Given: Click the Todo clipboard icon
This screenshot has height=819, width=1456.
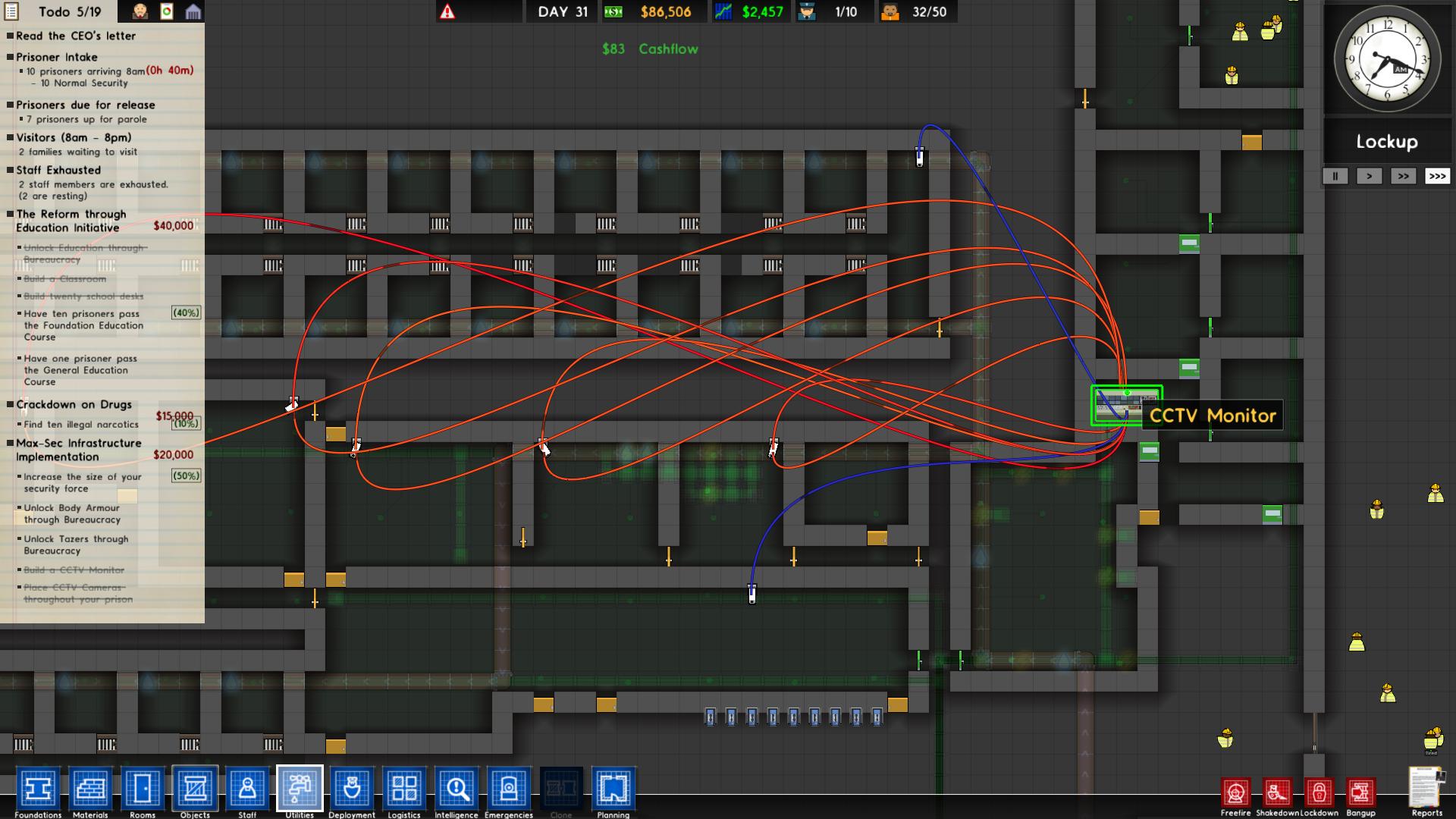Looking at the screenshot, I should click(11, 11).
